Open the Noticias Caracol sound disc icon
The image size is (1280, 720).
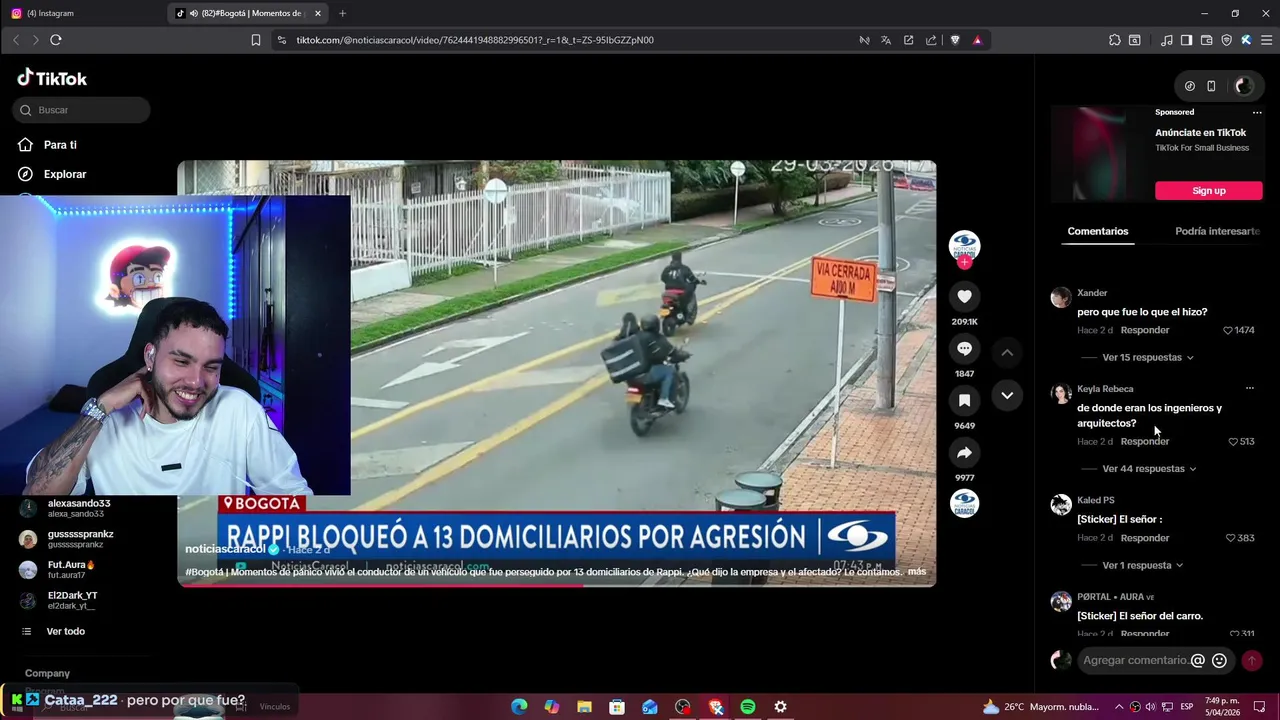tap(964, 503)
